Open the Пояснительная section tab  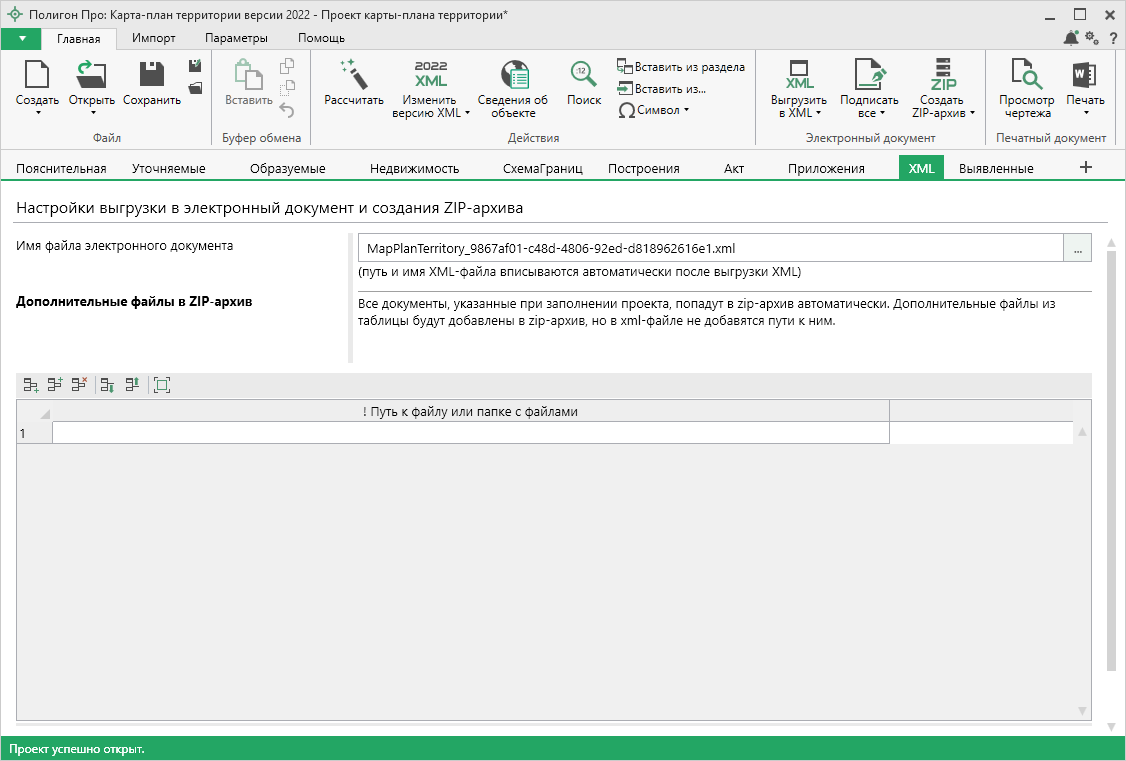[61, 168]
